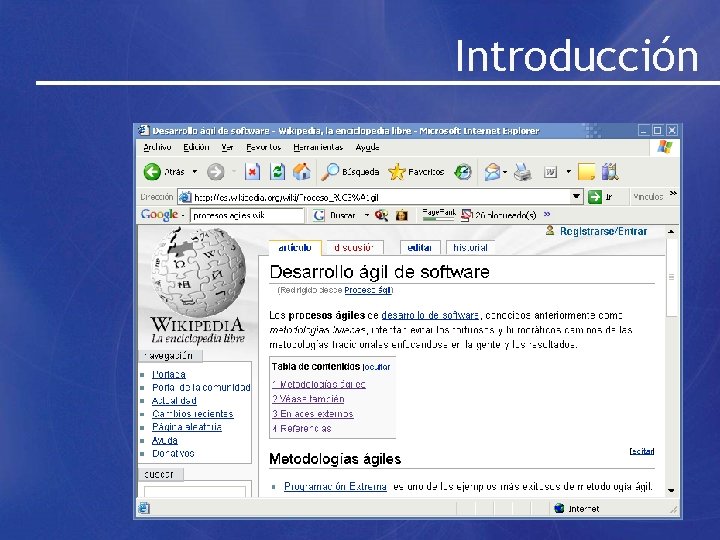The width and height of the screenshot is (720, 540).
Task: Open the Favoritos menu
Action: tap(263, 147)
